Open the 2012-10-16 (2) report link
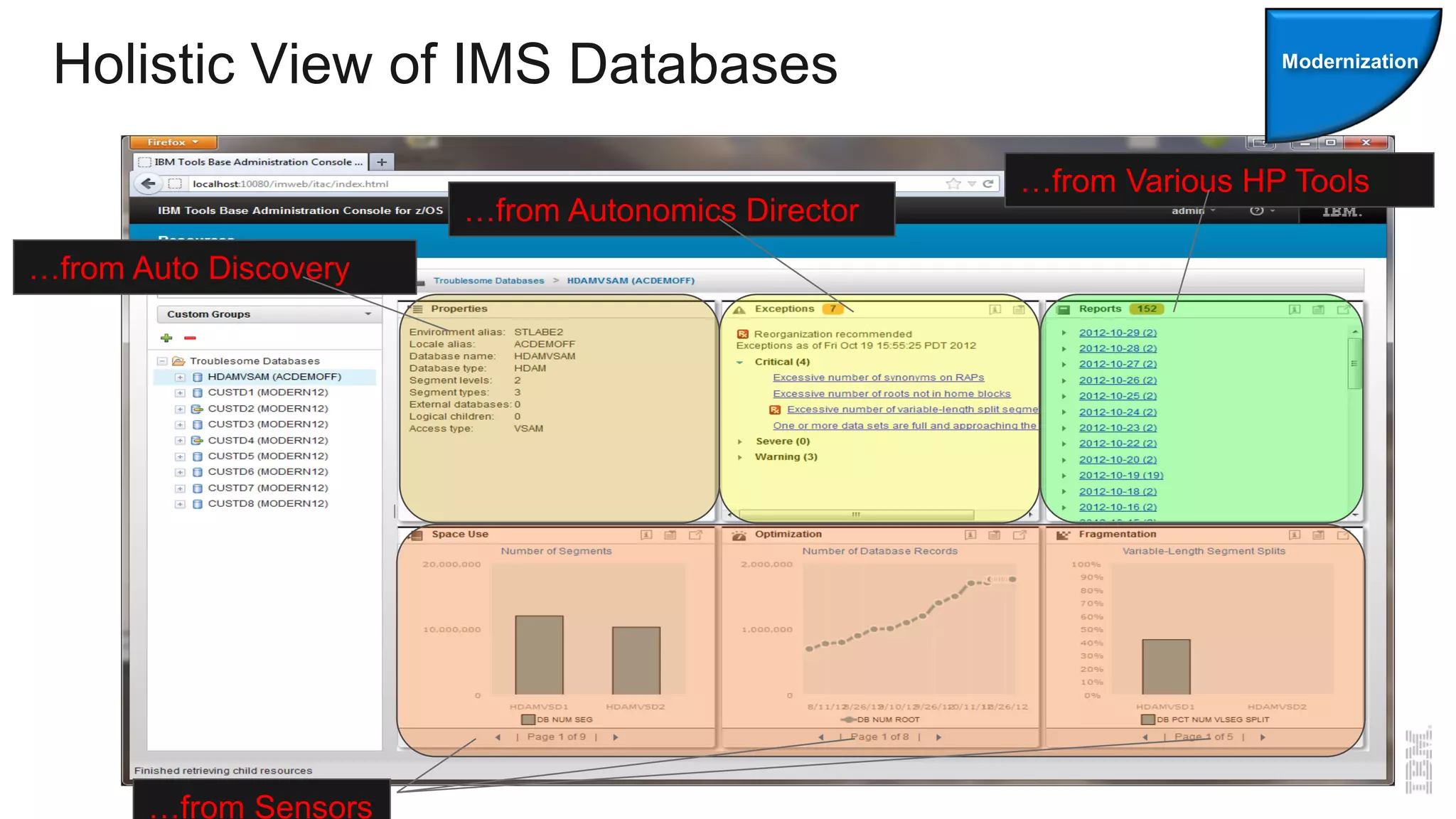This screenshot has width=1456, height=819. 1118,508
